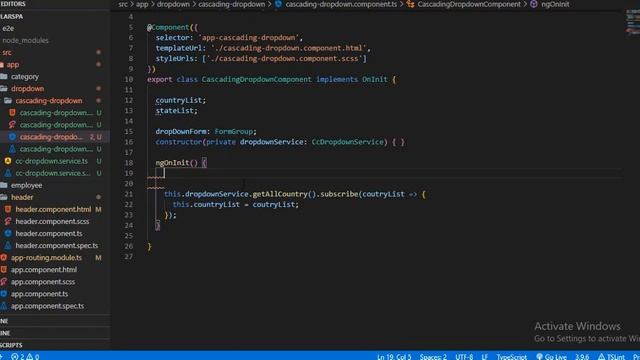Collapse the header folder in explorer

coord(22,197)
